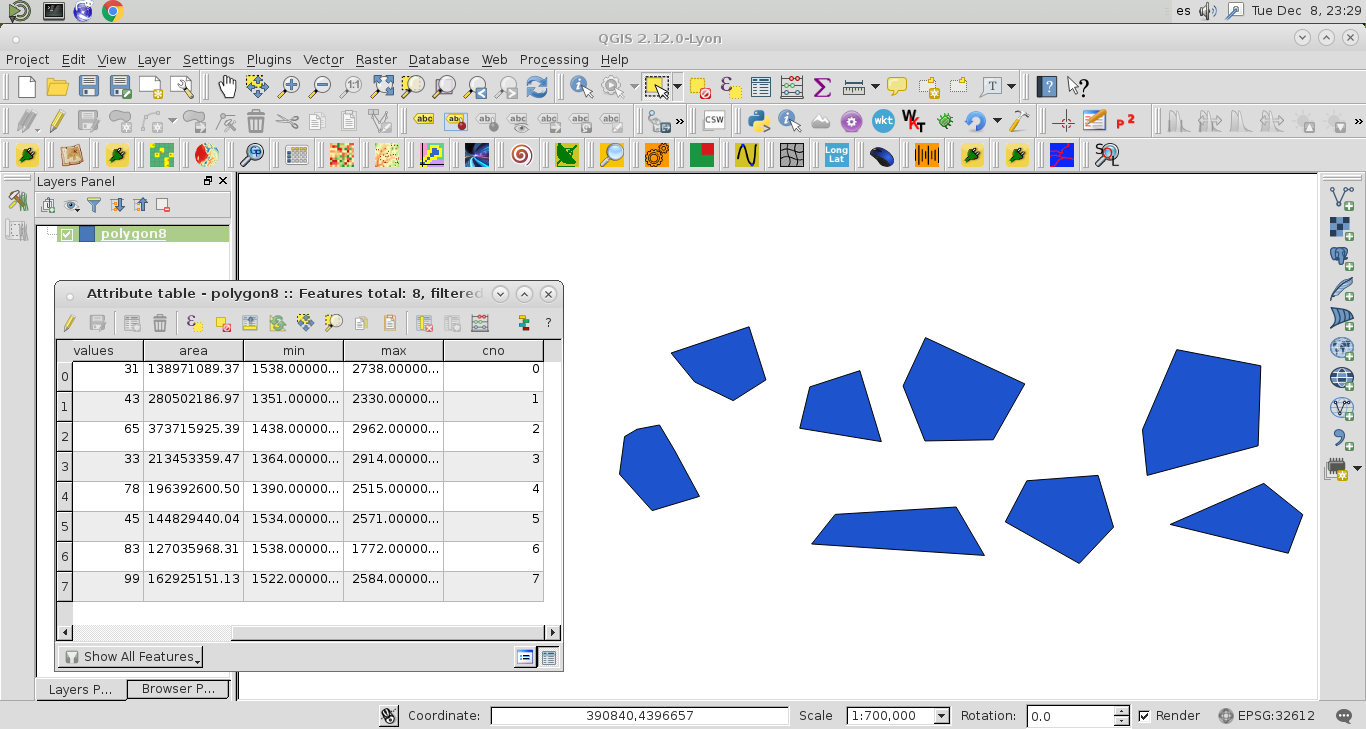Open the Scale combo box dropdown
This screenshot has width=1366, height=729.
(x=941, y=716)
